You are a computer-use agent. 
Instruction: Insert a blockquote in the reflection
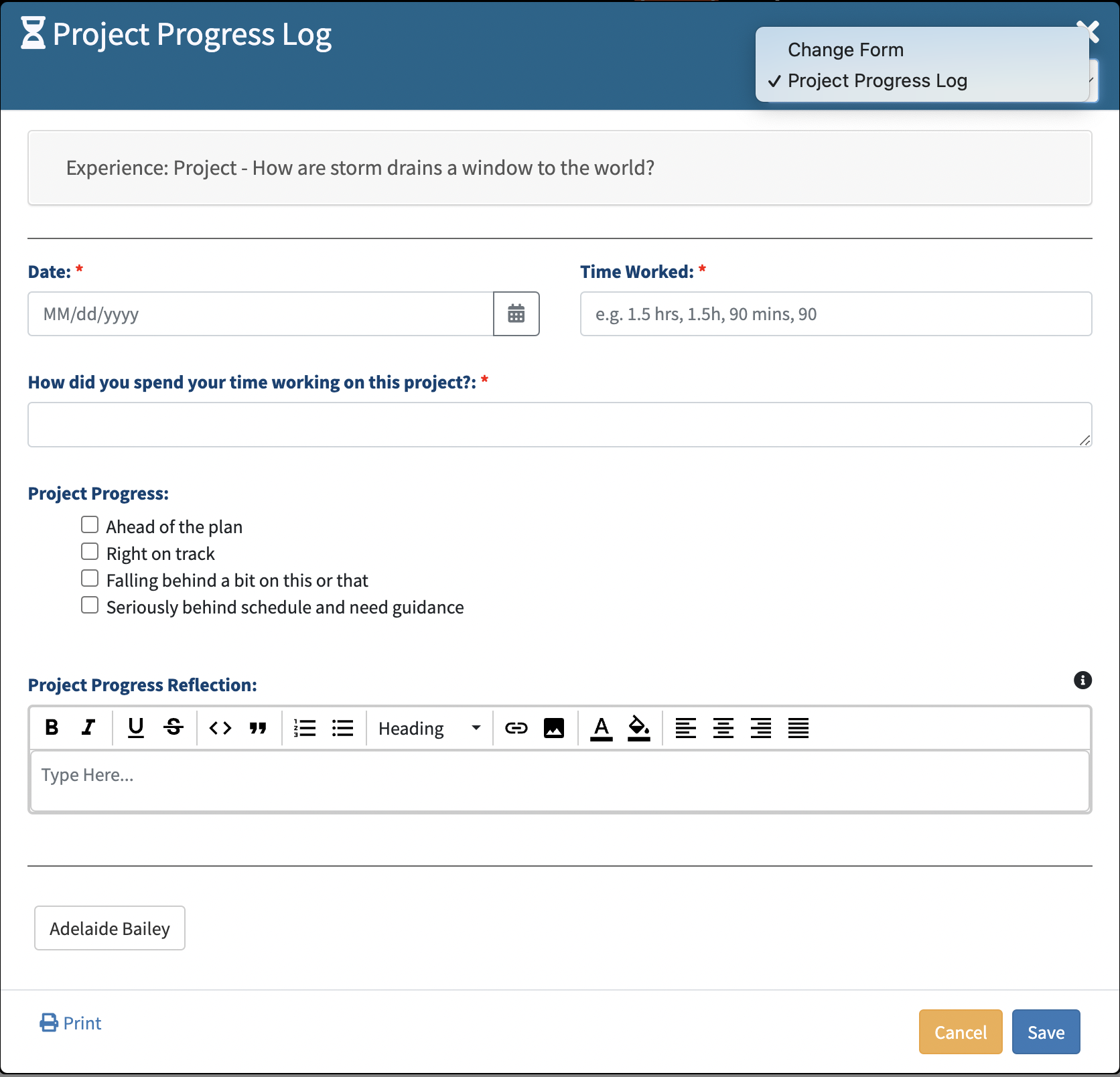coord(258,727)
